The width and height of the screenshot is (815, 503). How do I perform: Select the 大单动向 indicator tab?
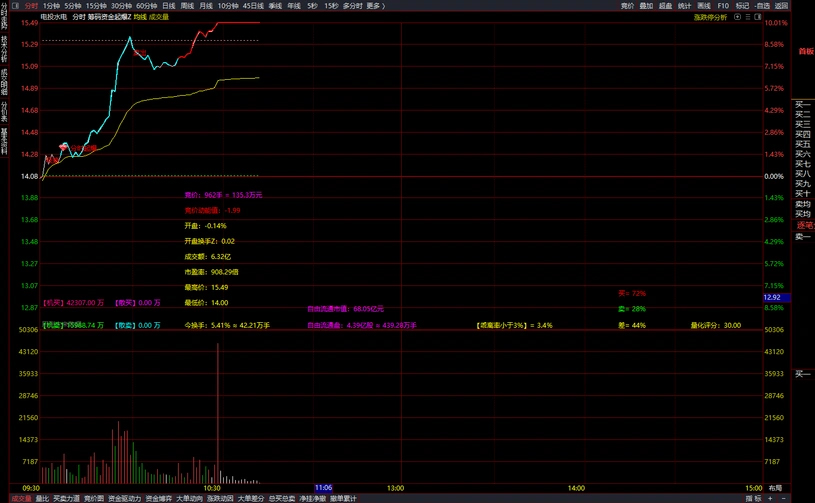coord(189,498)
